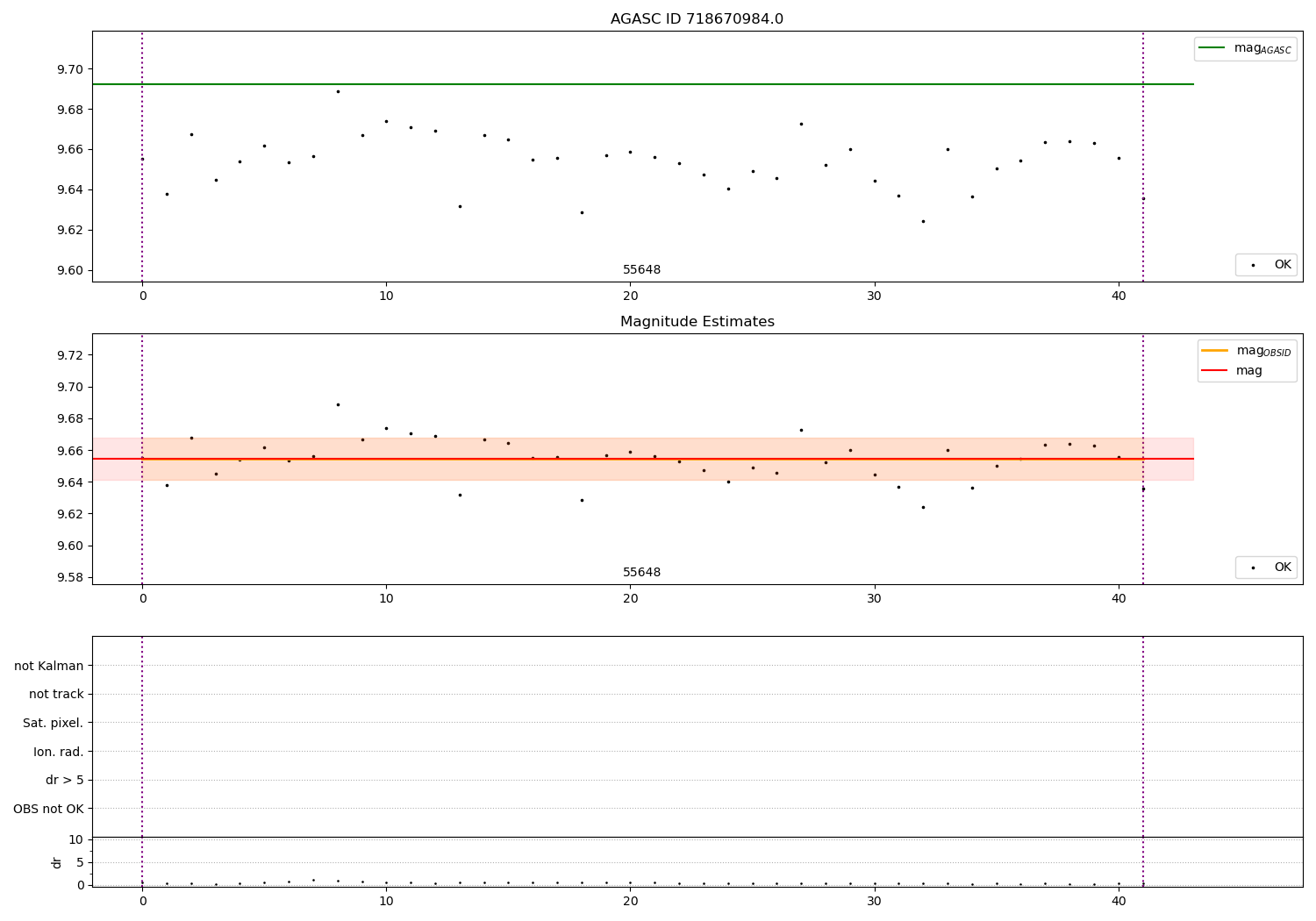Click the Magnitude Estimates plot title
1316x921 pixels.
click(697, 322)
